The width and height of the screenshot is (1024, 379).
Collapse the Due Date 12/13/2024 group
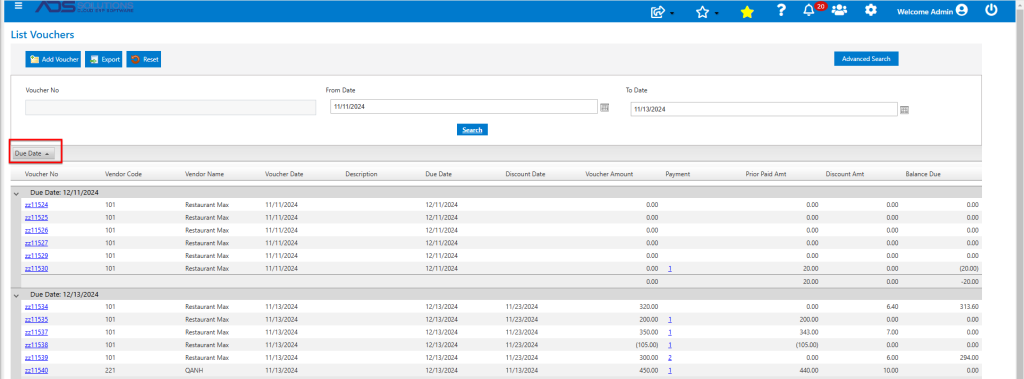pos(16,295)
